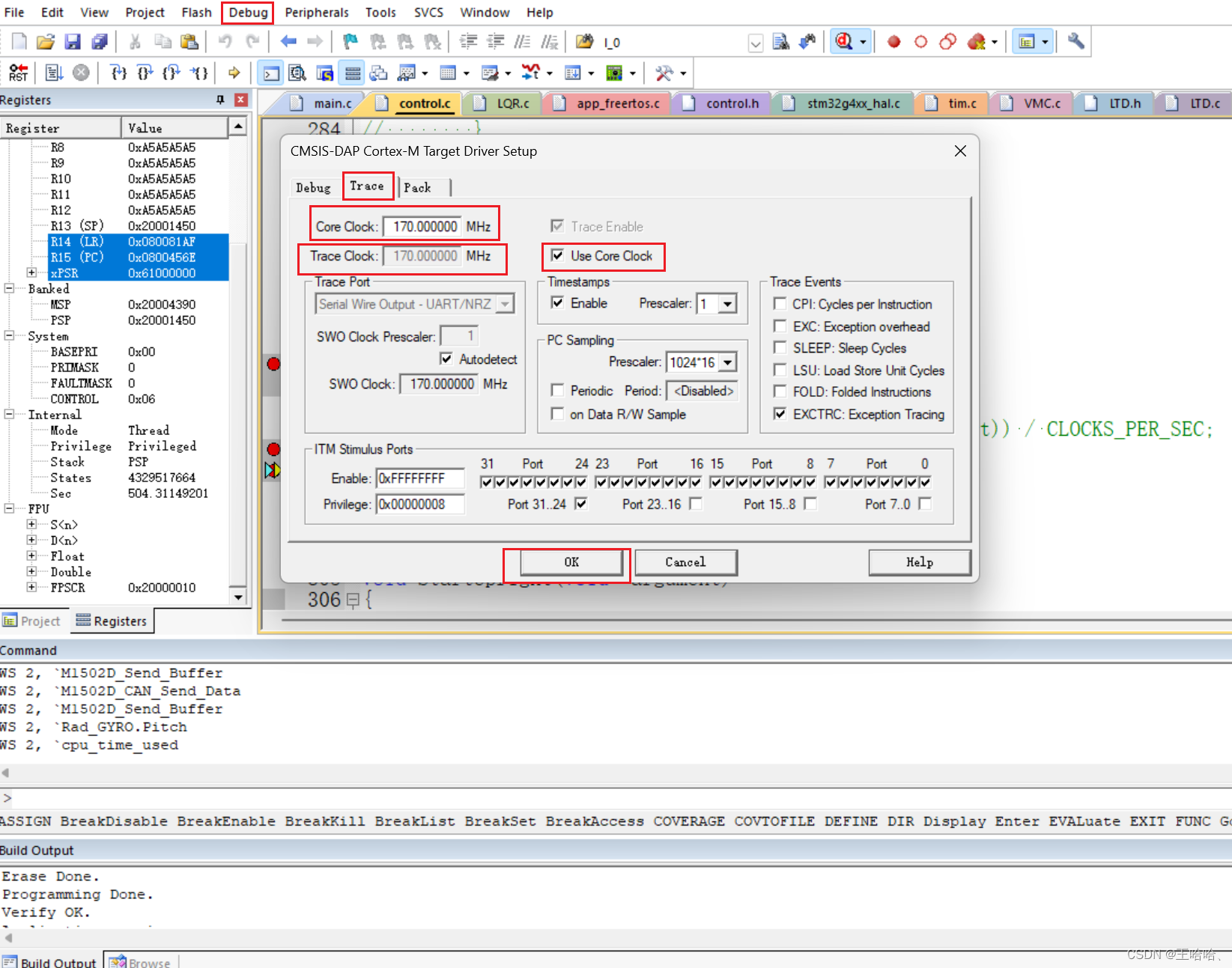
Task: Toggle the Command Window icon
Action: 271,73
